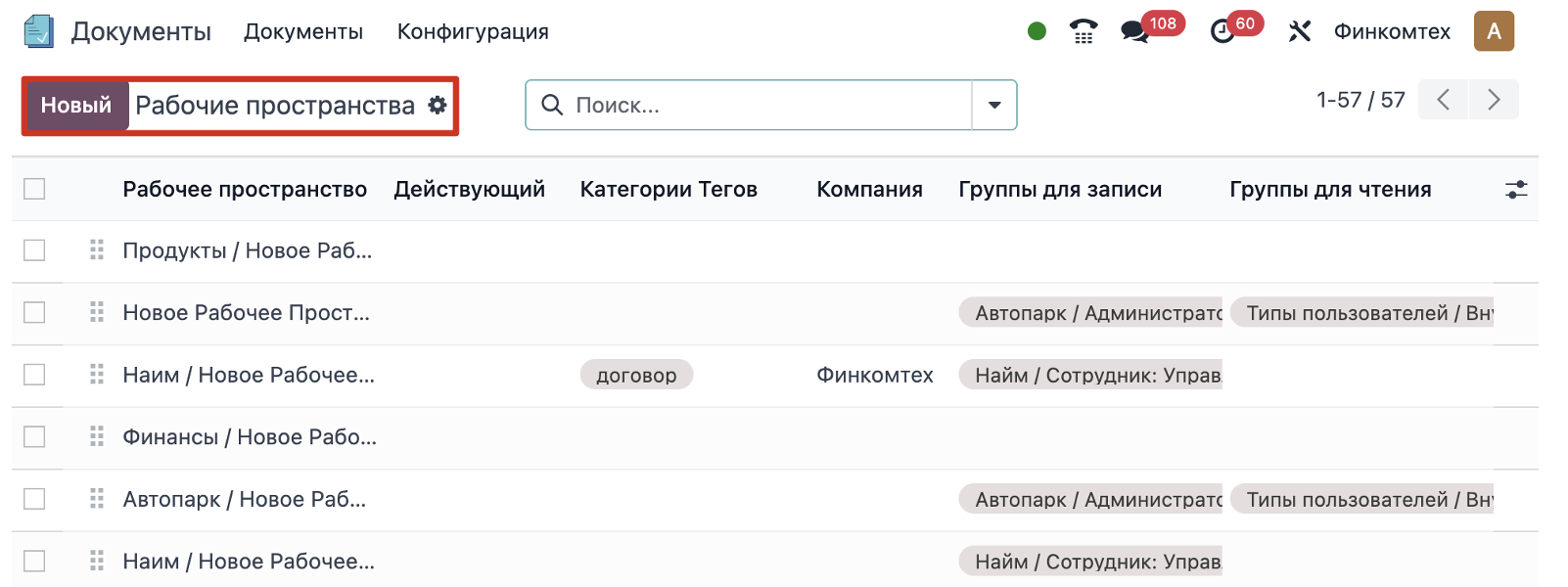Click the green online status indicator
The width and height of the screenshot is (1568, 587).
click(1037, 31)
